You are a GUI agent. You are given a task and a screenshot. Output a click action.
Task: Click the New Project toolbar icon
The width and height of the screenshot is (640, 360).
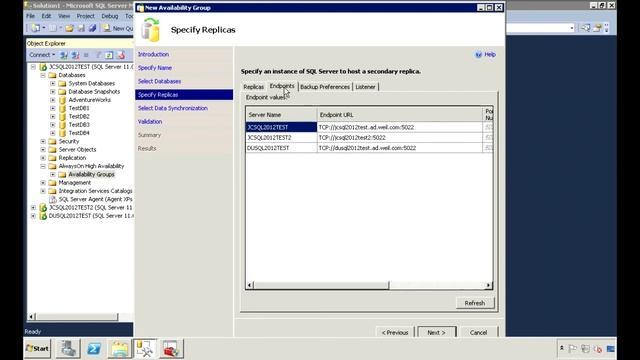[x=36, y=28]
